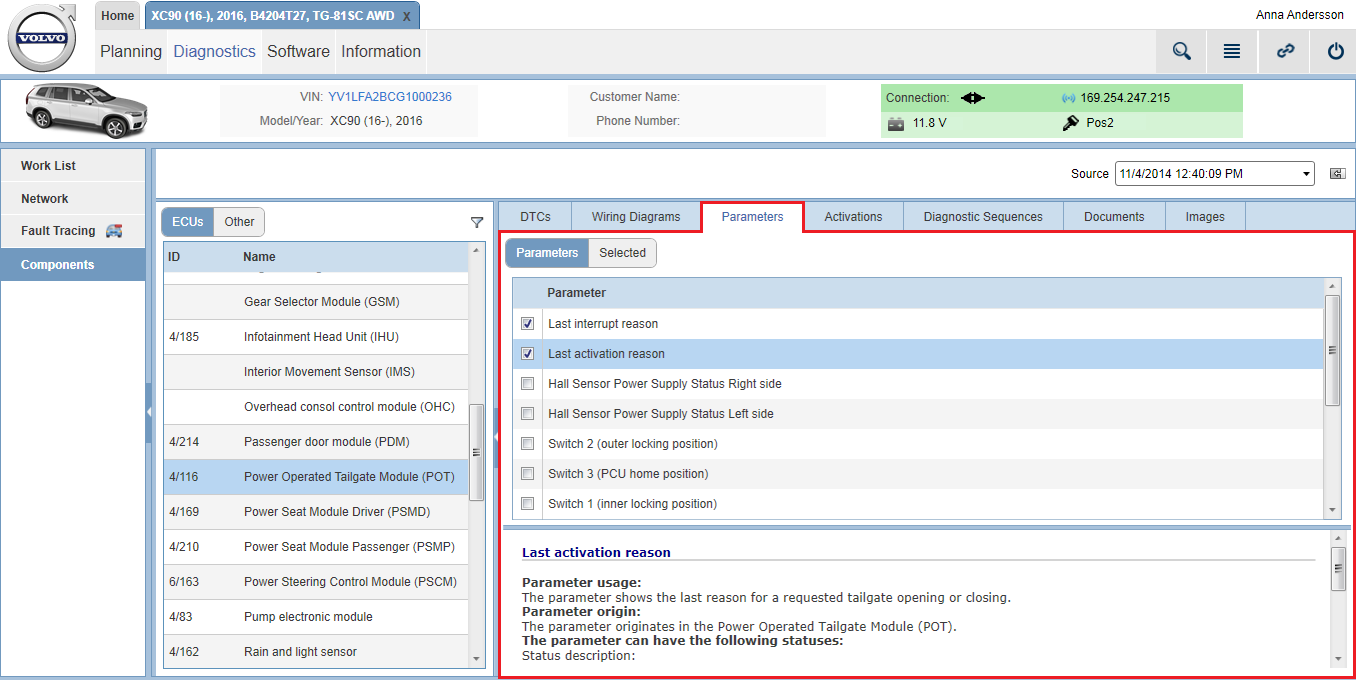Switch to the Wiring Diagrams tab
This screenshot has width=1356, height=680.
coord(636,217)
